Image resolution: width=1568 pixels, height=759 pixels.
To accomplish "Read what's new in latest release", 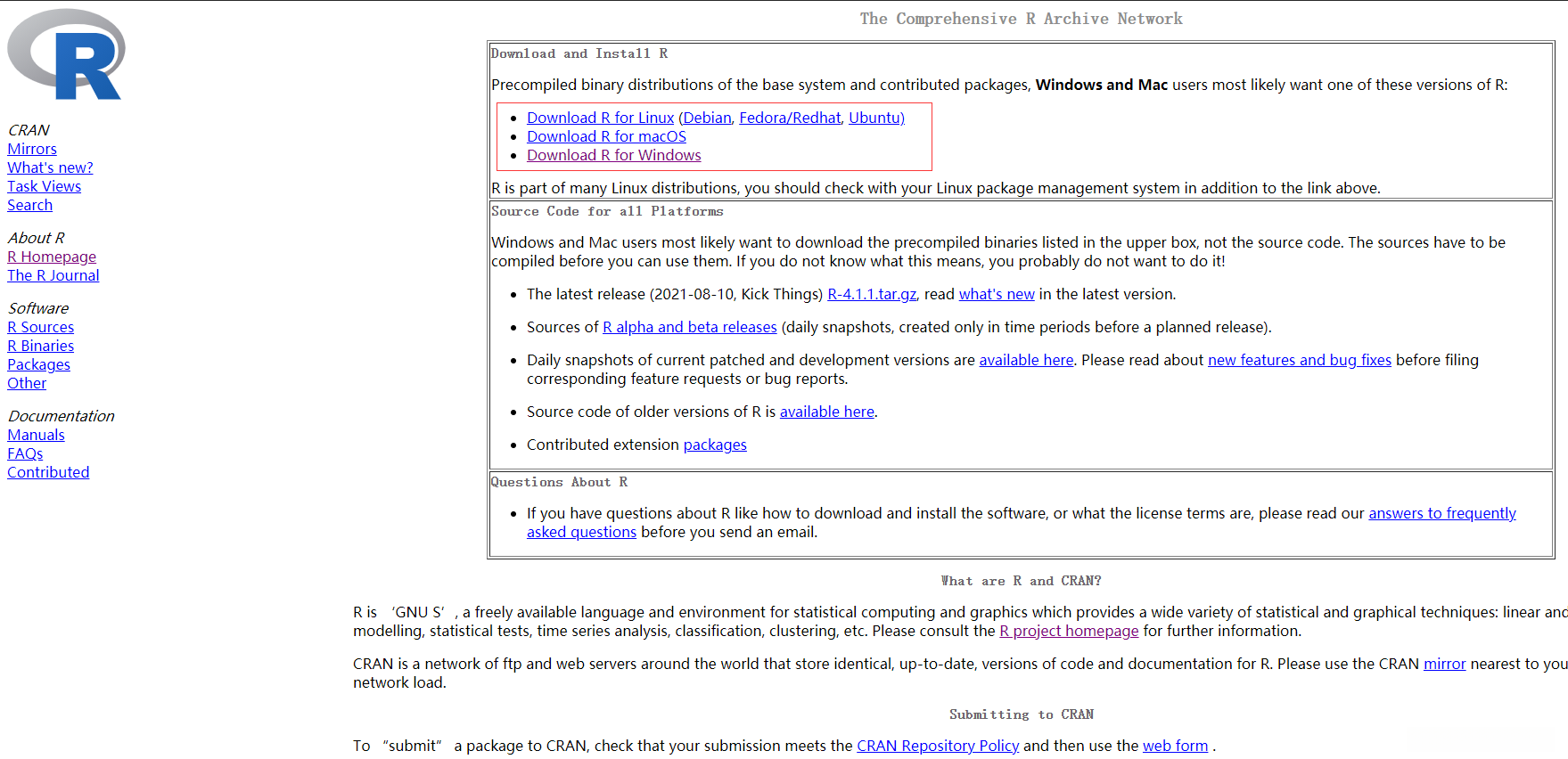I will pyautogui.click(x=997, y=294).
